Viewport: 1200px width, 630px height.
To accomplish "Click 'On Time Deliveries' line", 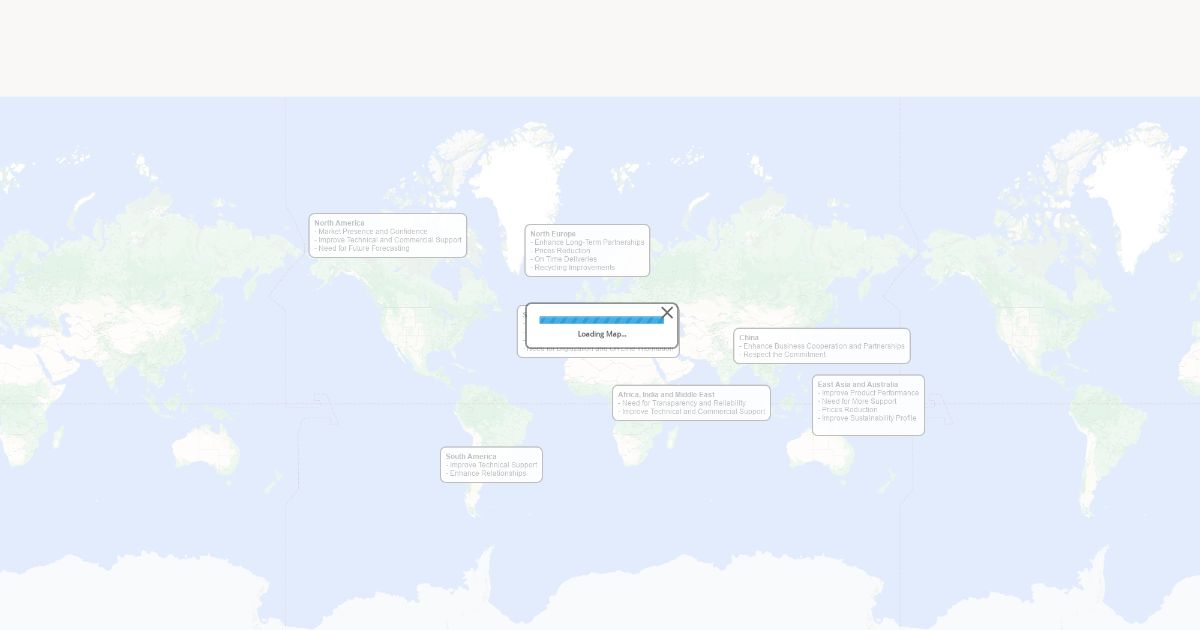I will click(x=564, y=259).
